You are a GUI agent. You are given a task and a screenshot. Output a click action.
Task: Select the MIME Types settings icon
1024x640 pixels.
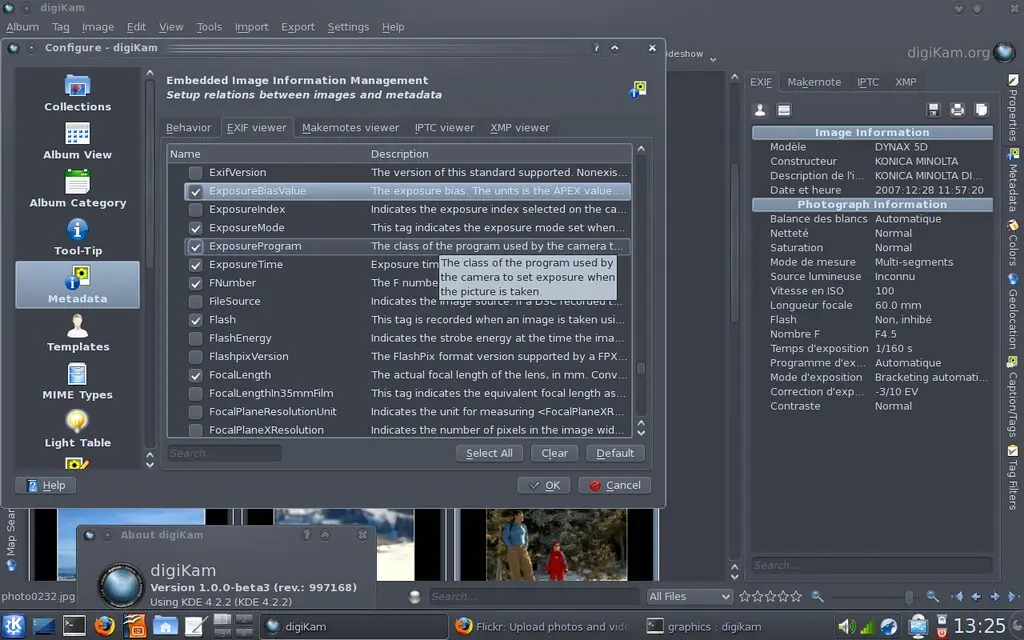coord(76,381)
